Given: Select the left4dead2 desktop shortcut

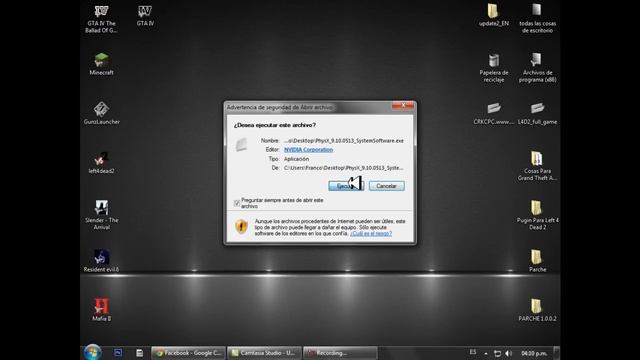Looking at the screenshot, I should tap(101, 162).
